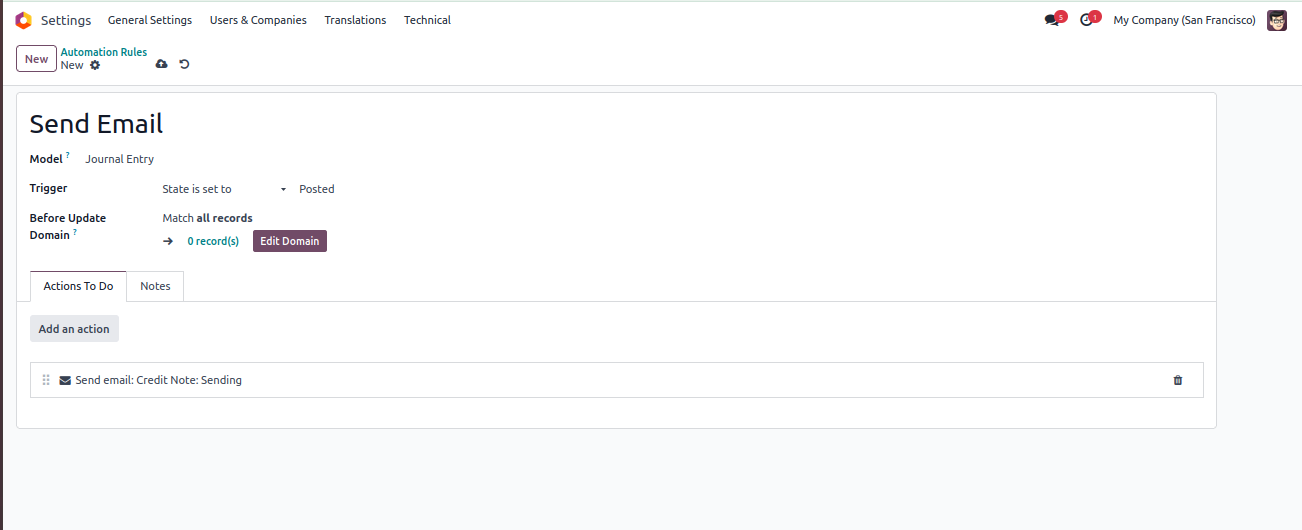Click the 'Match all records' domain text
The width and height of the screenshot is (1302, 530).
pos(207,218)
